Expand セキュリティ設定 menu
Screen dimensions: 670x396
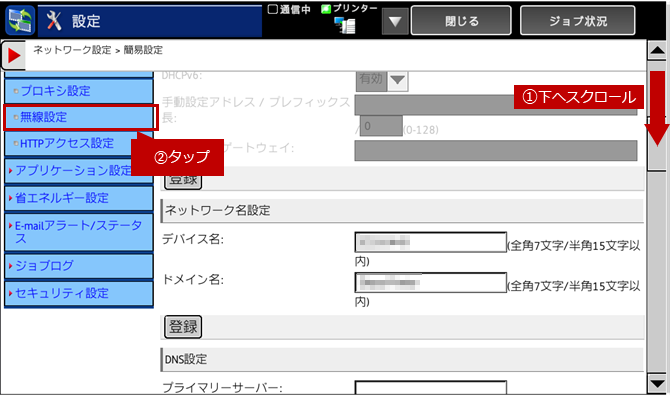tap(79, 293)
